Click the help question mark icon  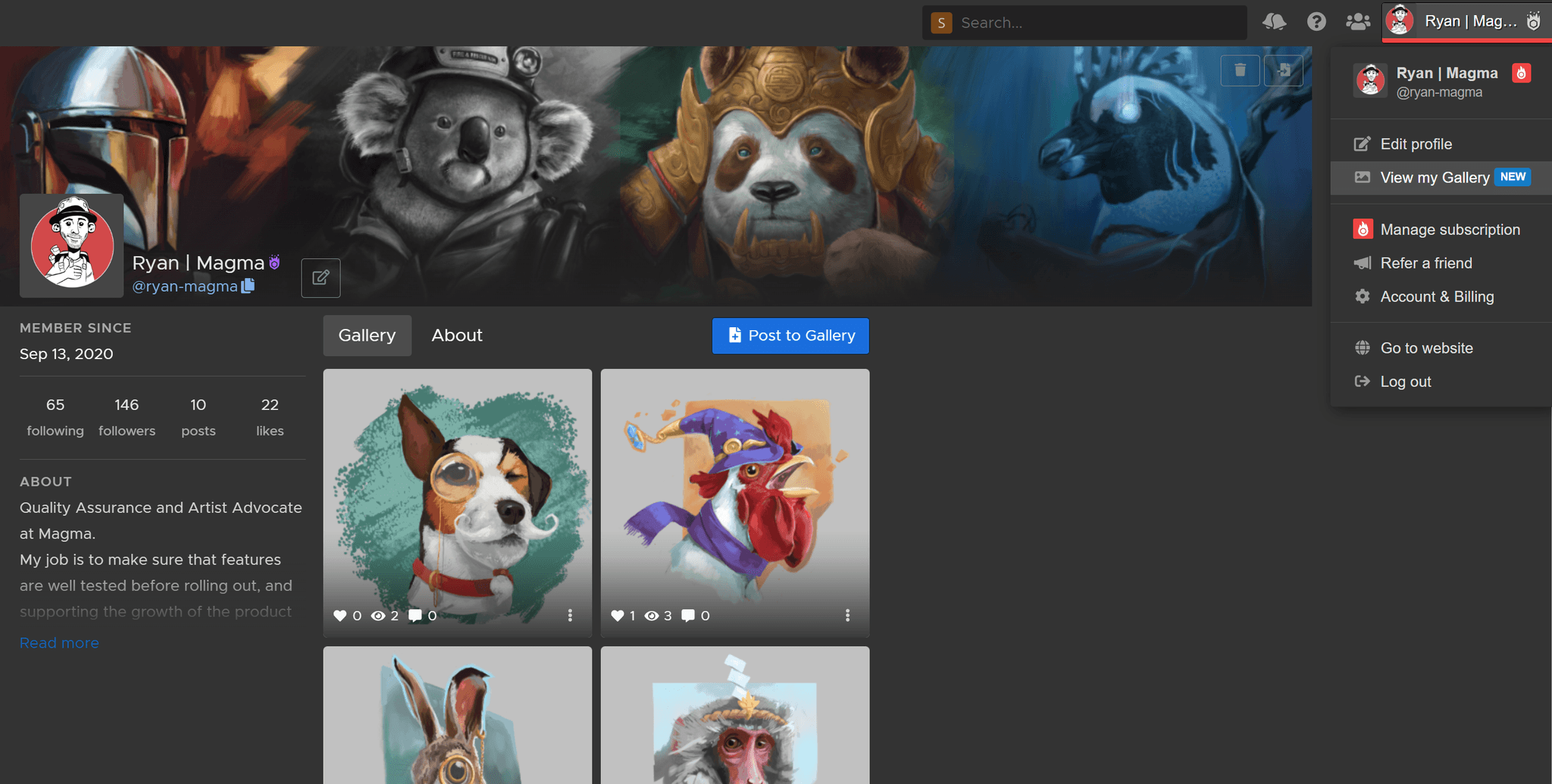(1316, 22)
